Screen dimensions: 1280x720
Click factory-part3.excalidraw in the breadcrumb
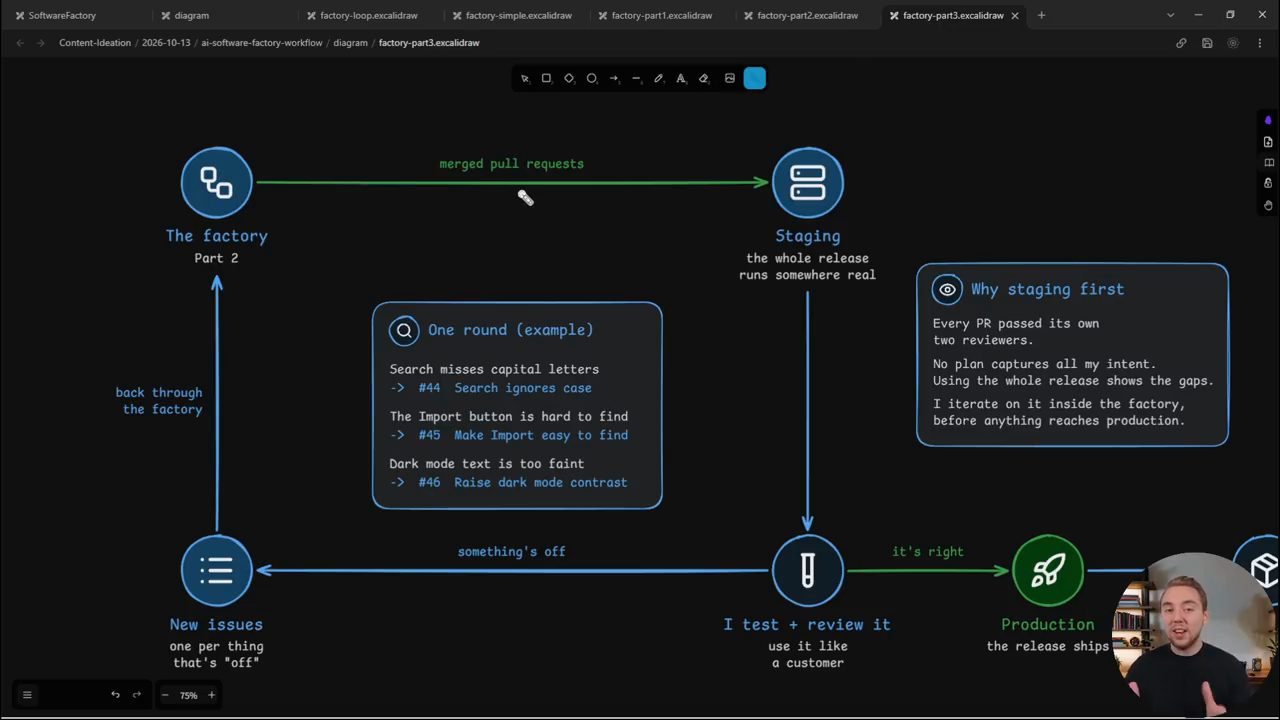click(429, 43)
